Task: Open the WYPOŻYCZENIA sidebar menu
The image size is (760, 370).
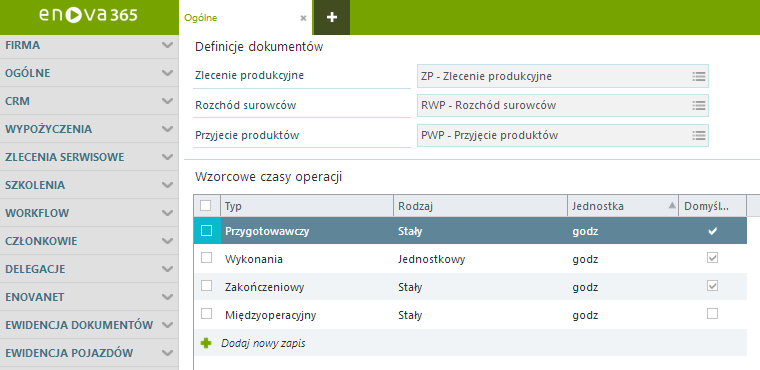Action: tap(89, 129)
